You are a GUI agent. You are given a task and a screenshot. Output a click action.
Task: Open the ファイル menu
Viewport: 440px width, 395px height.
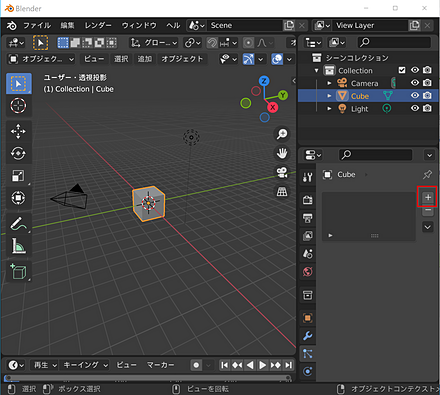click(x=37, y=25)
